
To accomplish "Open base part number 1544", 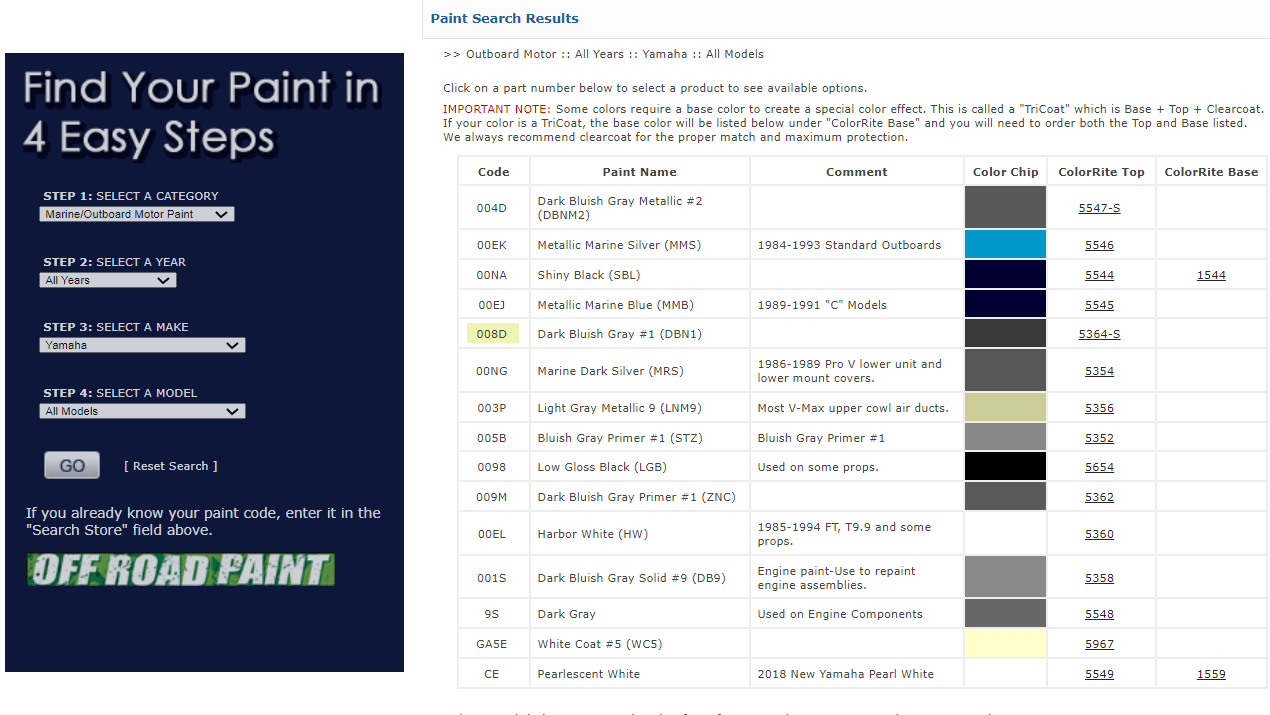I will (x=1211, y=275).
